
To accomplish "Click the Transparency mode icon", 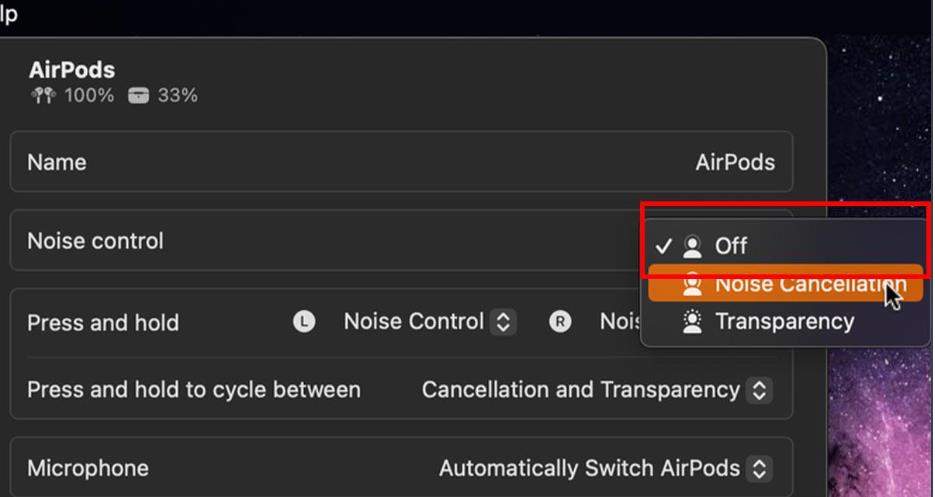I will click(692, 322).
